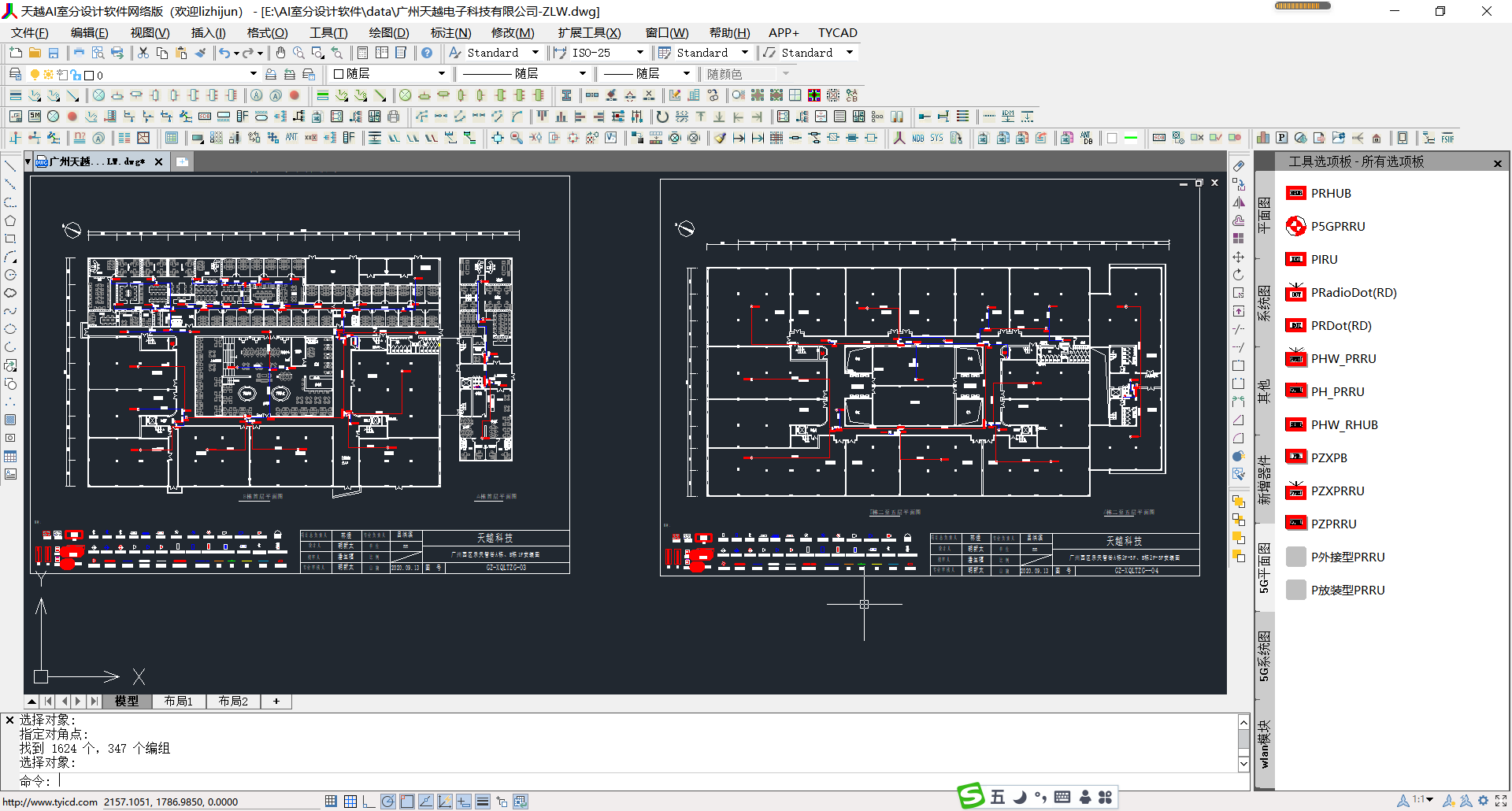Open the Layer Properties Manager icon
The width and height of the screenshot is (1512, 811).
[15, 74]
